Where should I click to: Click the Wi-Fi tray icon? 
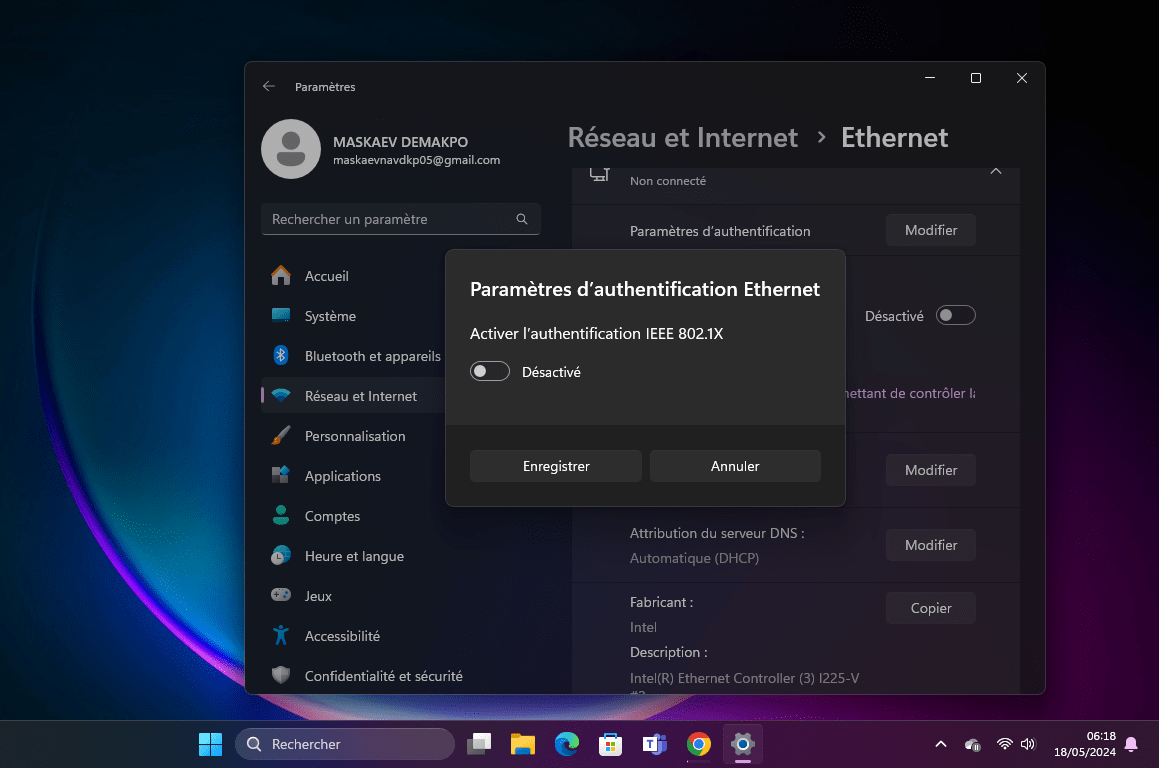pos(1005,744)
